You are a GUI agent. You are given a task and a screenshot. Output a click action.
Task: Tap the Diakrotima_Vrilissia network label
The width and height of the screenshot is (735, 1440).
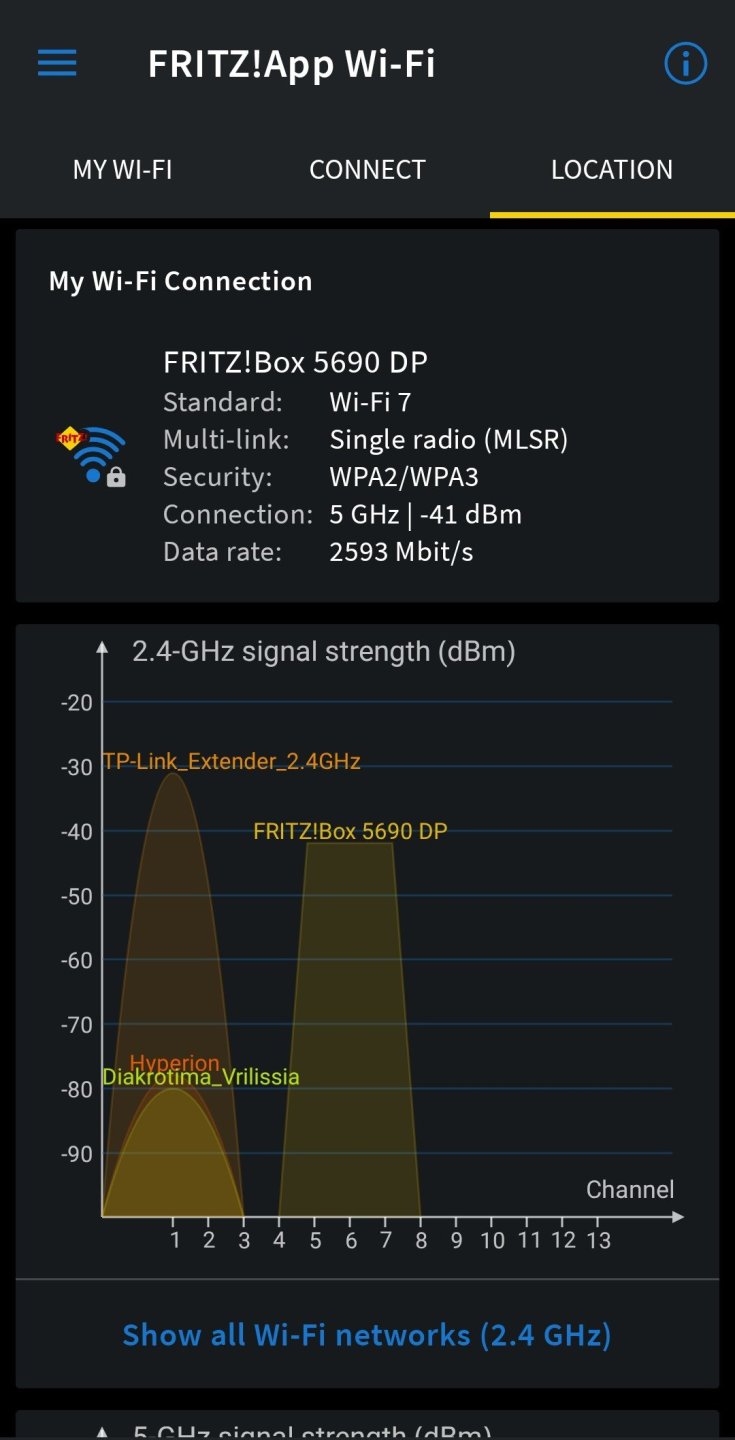pyautogui.click(x=200, y=1078)
